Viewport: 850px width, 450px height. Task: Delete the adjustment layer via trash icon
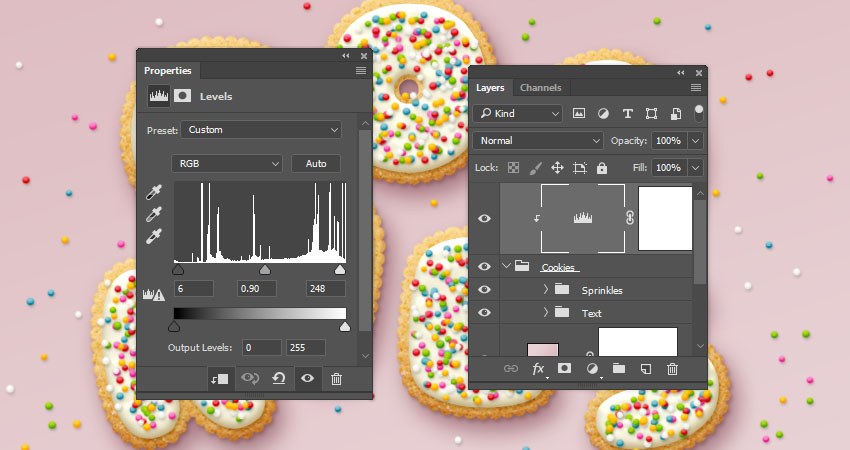click(336, 378)
